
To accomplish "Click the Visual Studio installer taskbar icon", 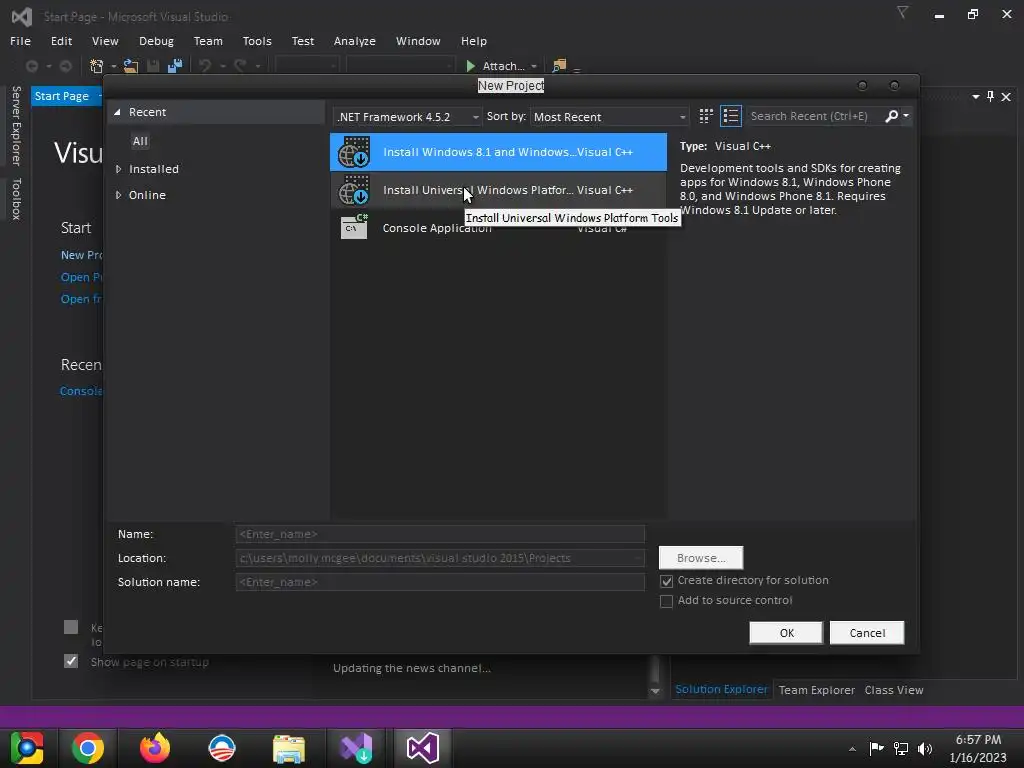I will click(356, 748).
